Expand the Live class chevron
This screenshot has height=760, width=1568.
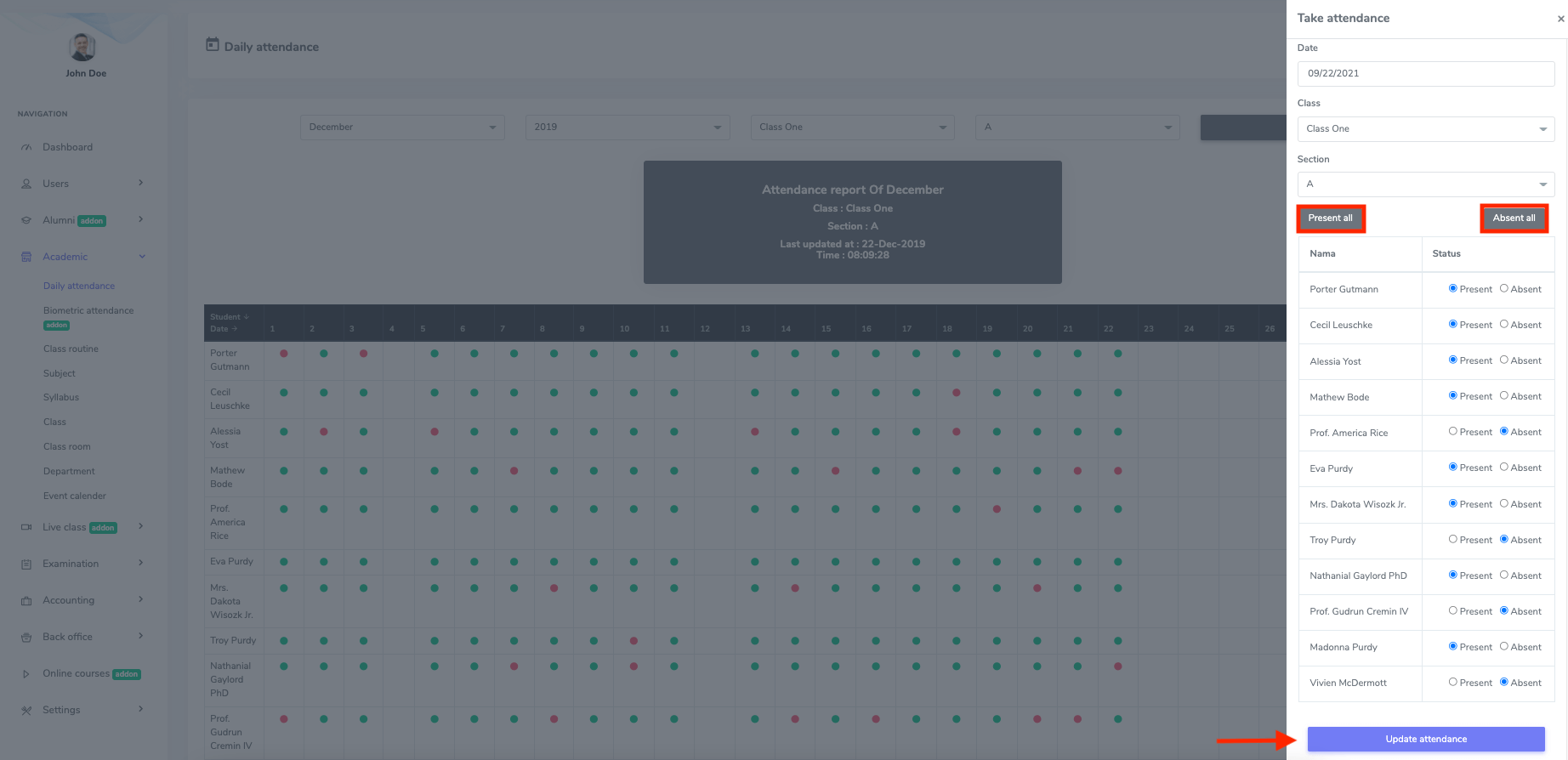coord(141,526)
